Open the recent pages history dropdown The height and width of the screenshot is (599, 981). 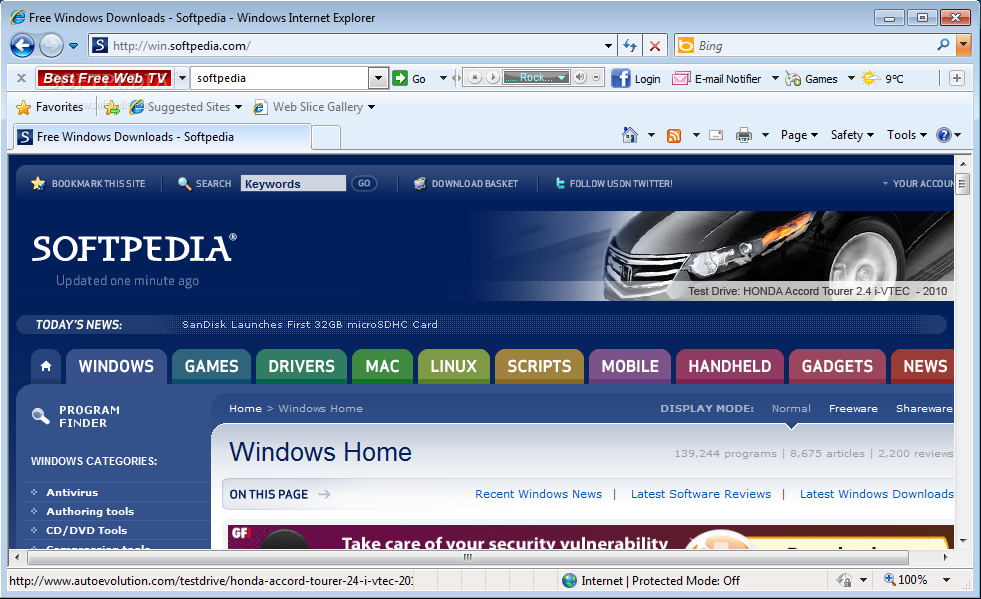pos(73,46)
